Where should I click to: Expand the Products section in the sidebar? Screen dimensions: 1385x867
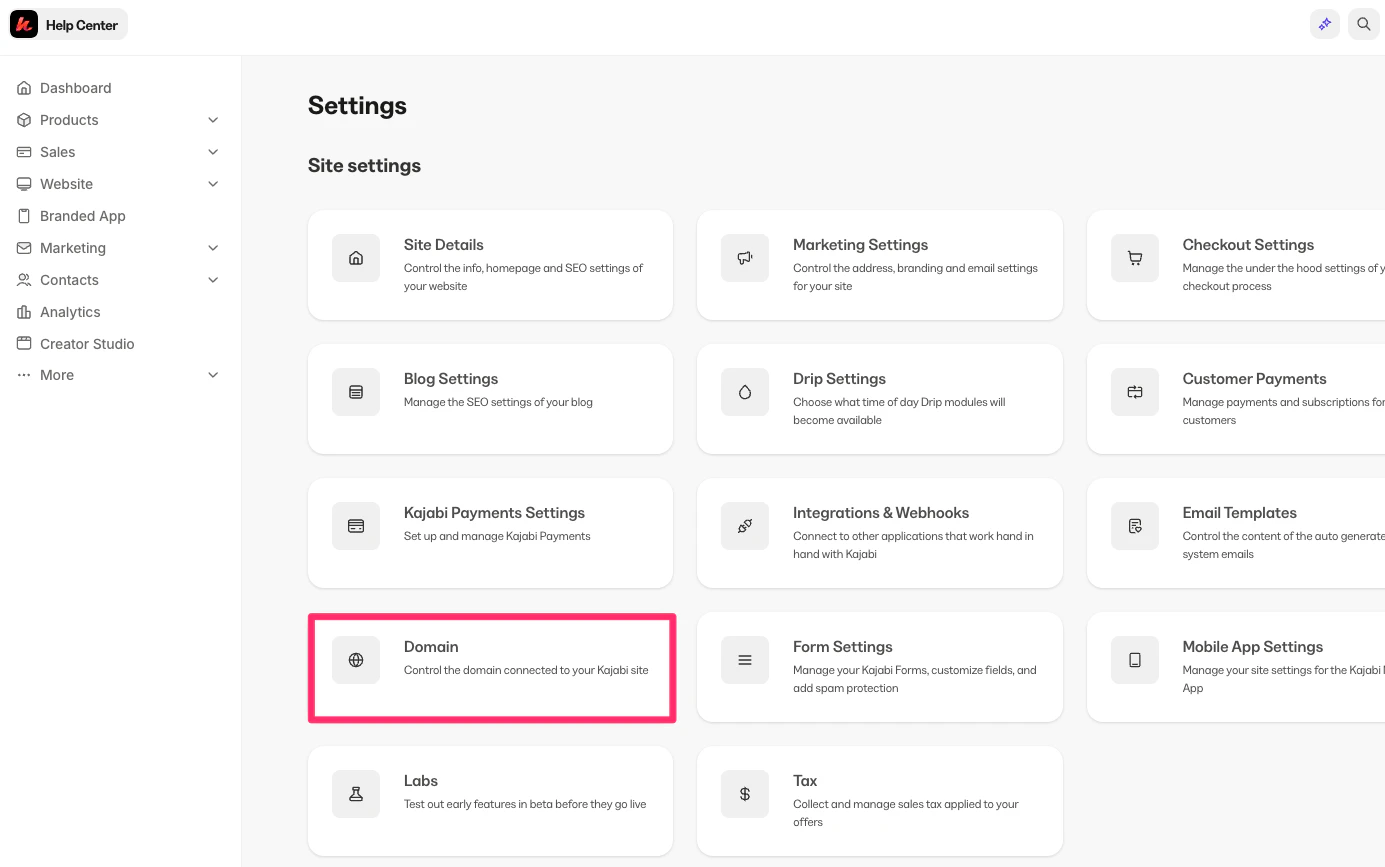[213, 119]
